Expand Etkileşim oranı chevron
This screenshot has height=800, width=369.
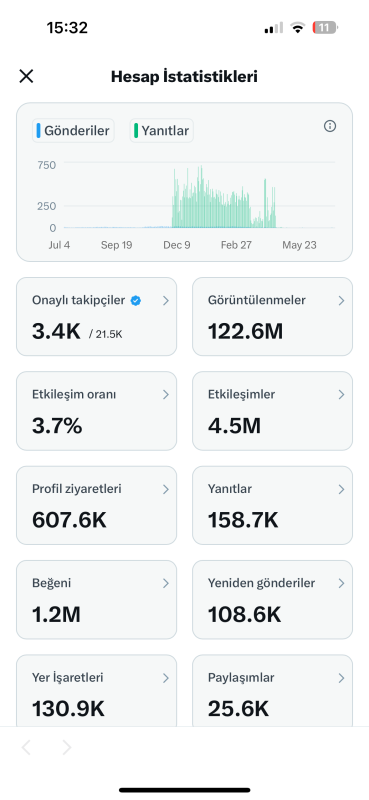pos(165,395)
